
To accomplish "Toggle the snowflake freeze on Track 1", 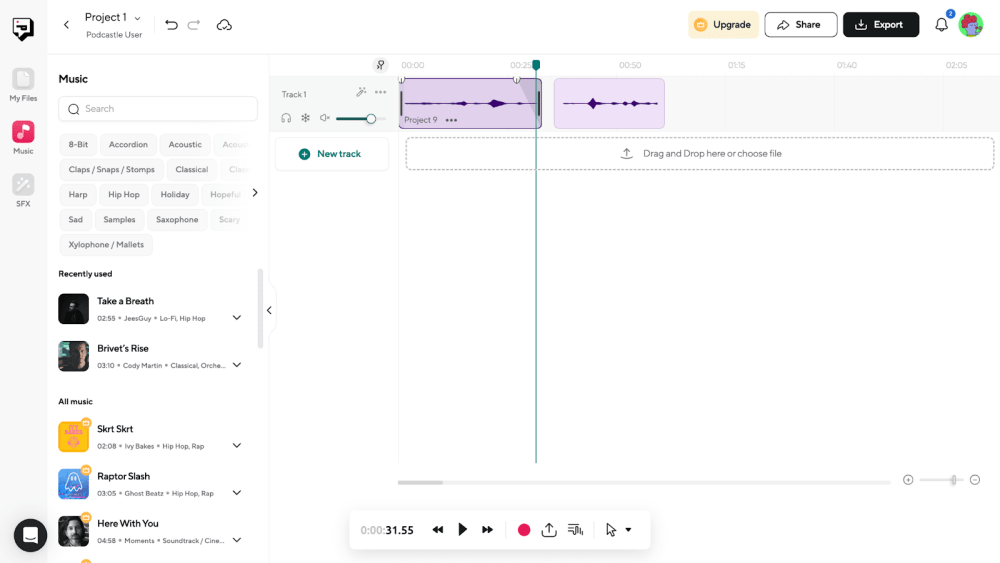I will [x=305, y=118].
